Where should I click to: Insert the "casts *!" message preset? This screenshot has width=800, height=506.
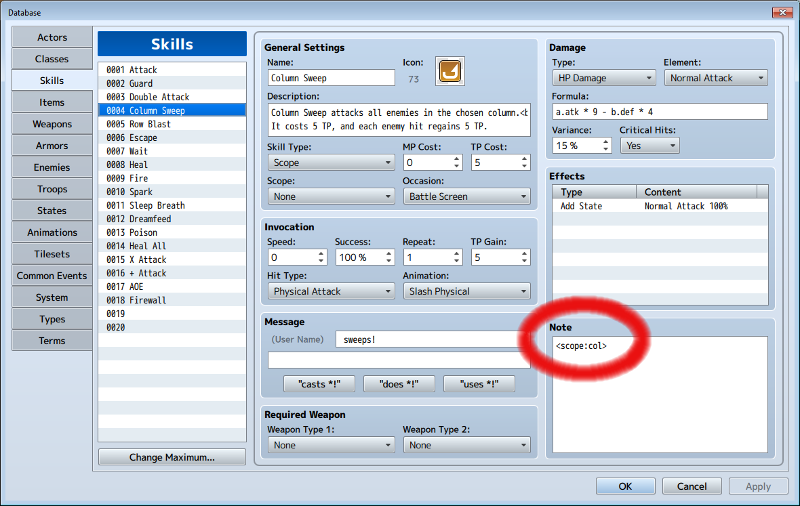pos(319,384)
